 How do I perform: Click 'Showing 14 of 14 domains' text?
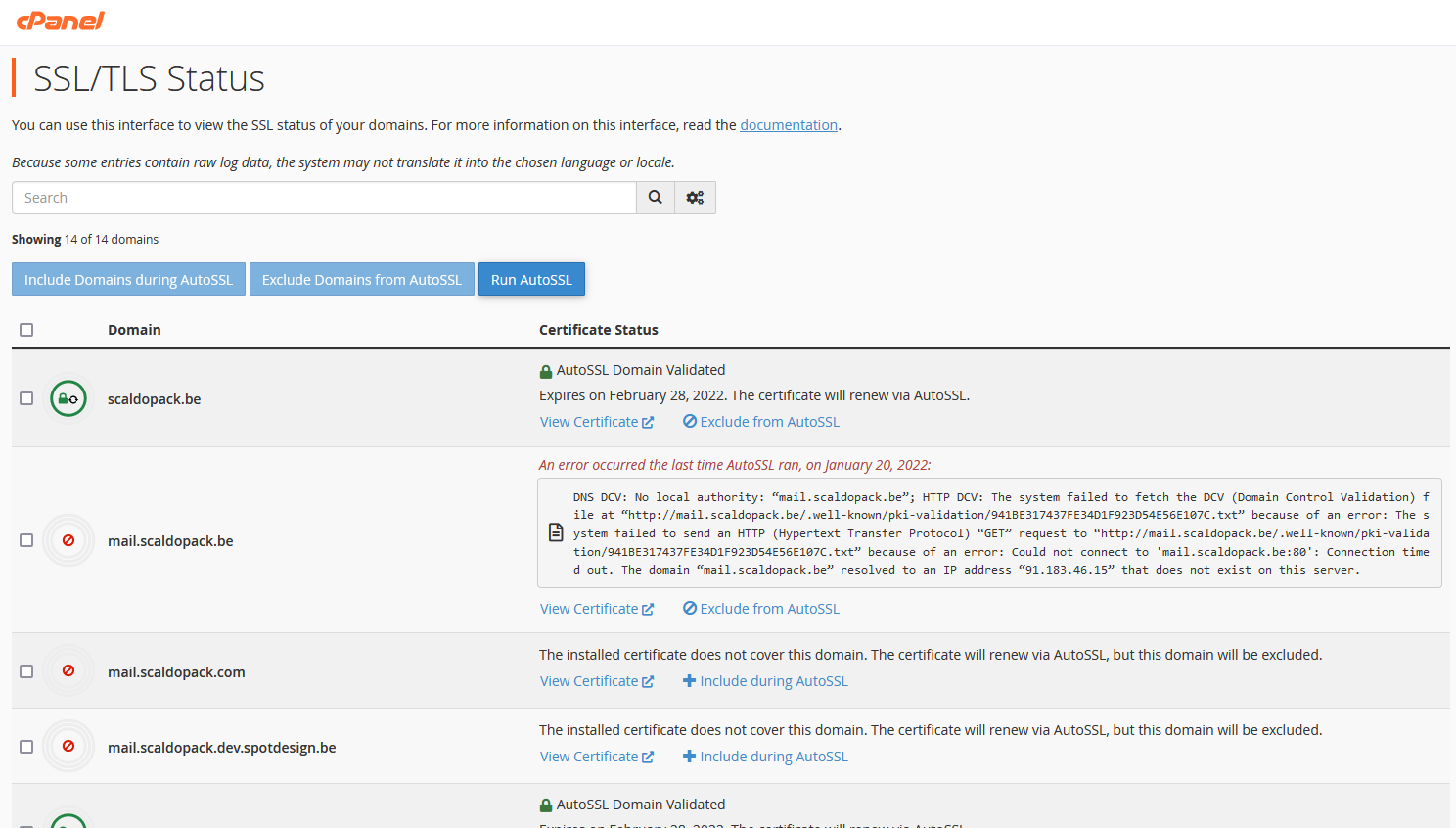[x=85, y=239]
